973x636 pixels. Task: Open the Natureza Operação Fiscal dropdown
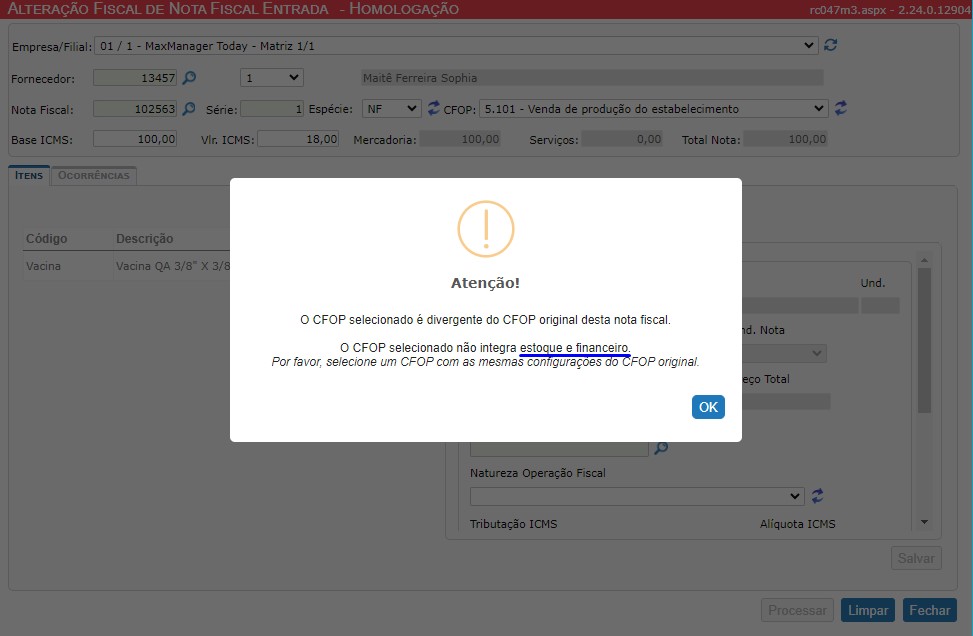(637, 496)
